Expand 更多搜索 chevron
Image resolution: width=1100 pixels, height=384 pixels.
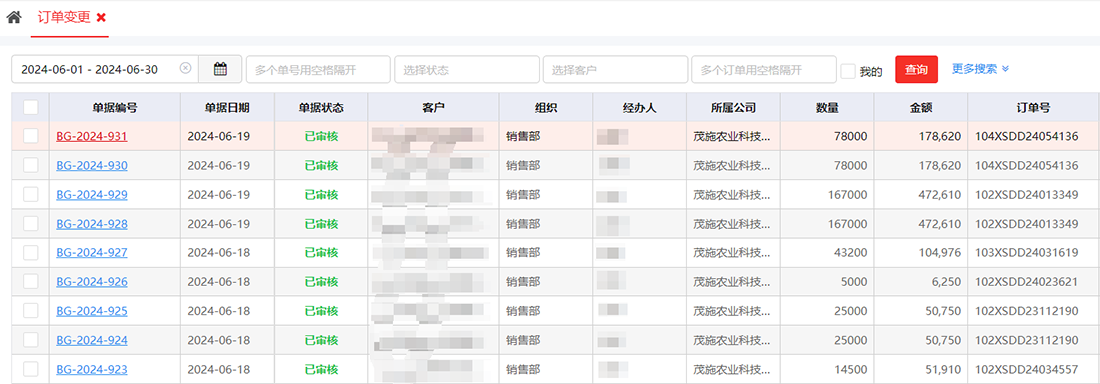click(1005, 69)
